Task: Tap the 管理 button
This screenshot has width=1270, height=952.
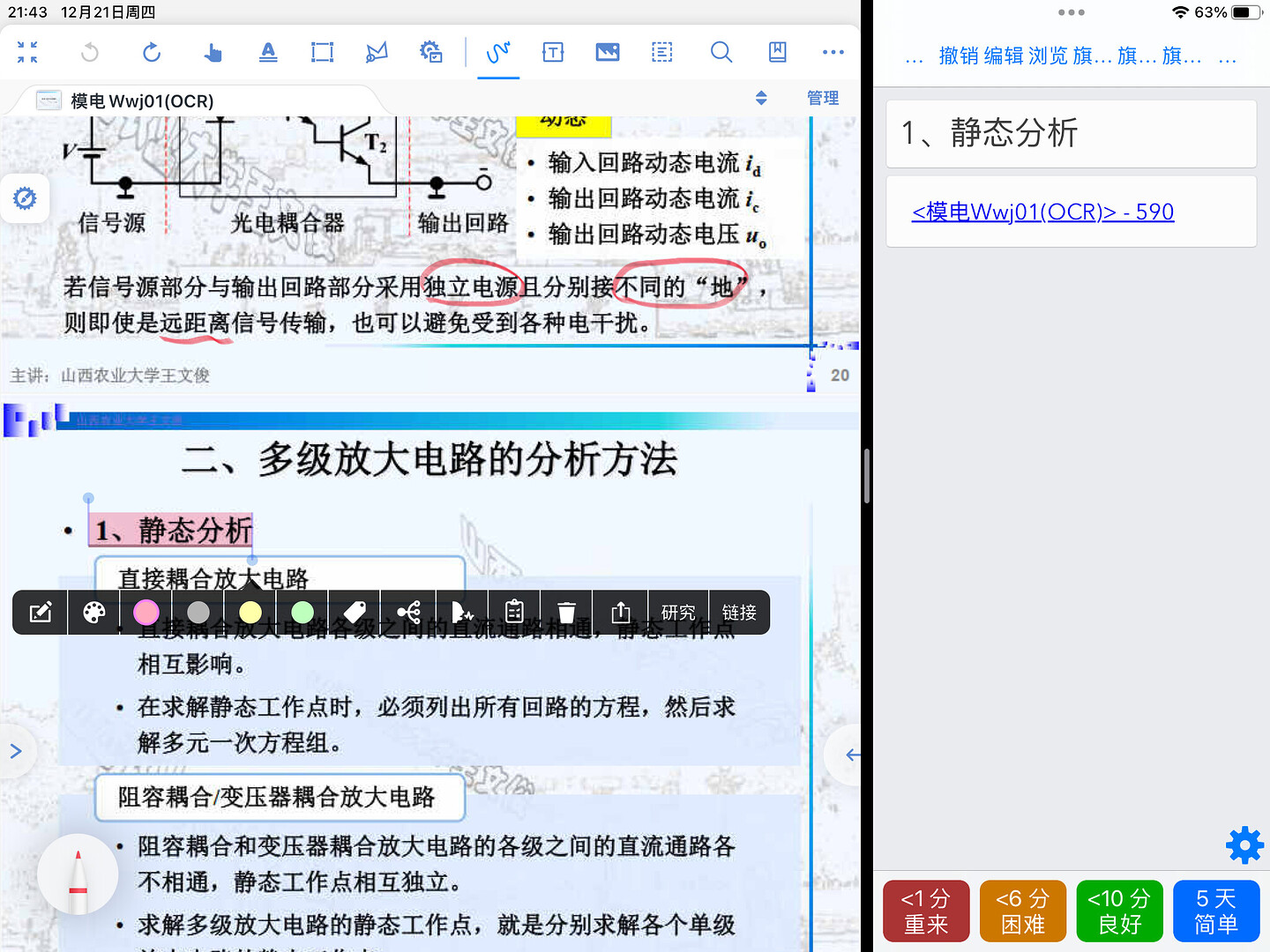Action: click(823, 98)
